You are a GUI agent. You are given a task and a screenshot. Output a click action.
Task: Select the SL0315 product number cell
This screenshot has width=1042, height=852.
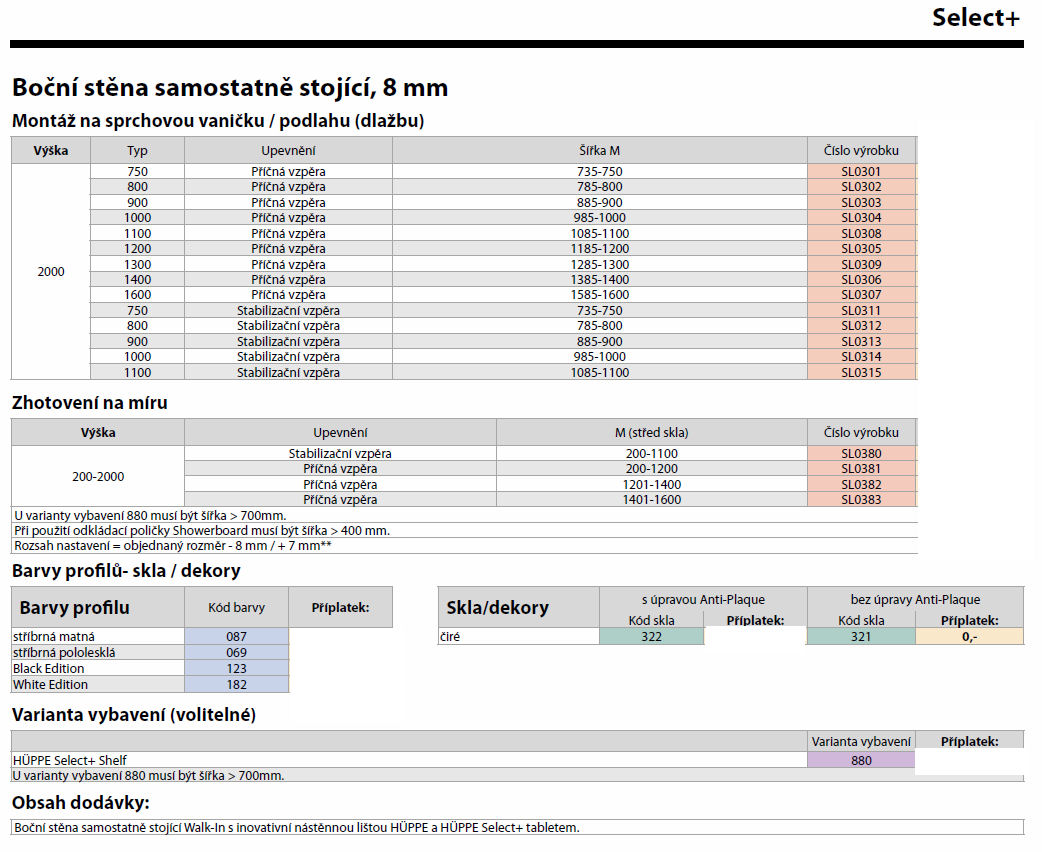(861, 373)
